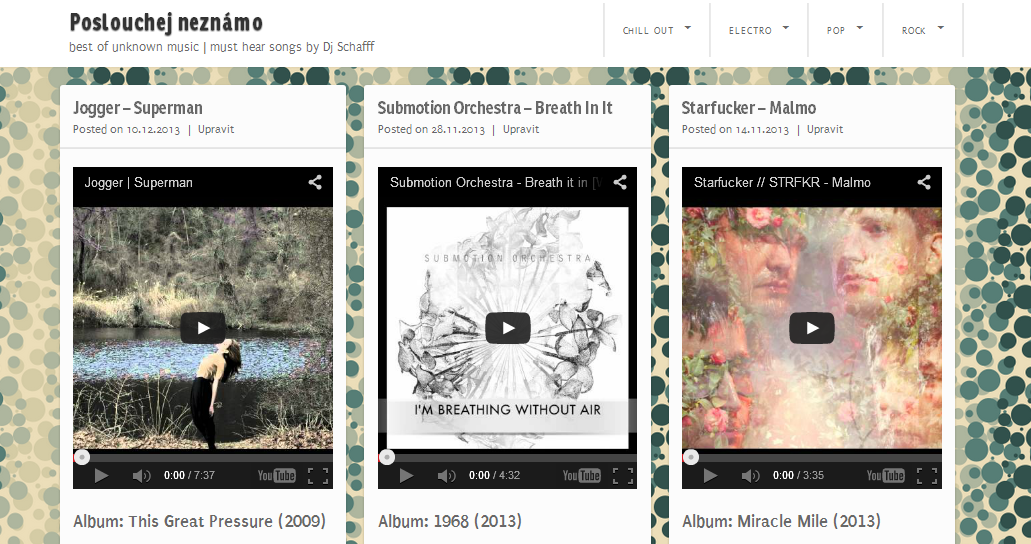This screenshot has width=1031, height=544.
Task: Share the Jogger Superman video
Action: (x=315, y=182)
